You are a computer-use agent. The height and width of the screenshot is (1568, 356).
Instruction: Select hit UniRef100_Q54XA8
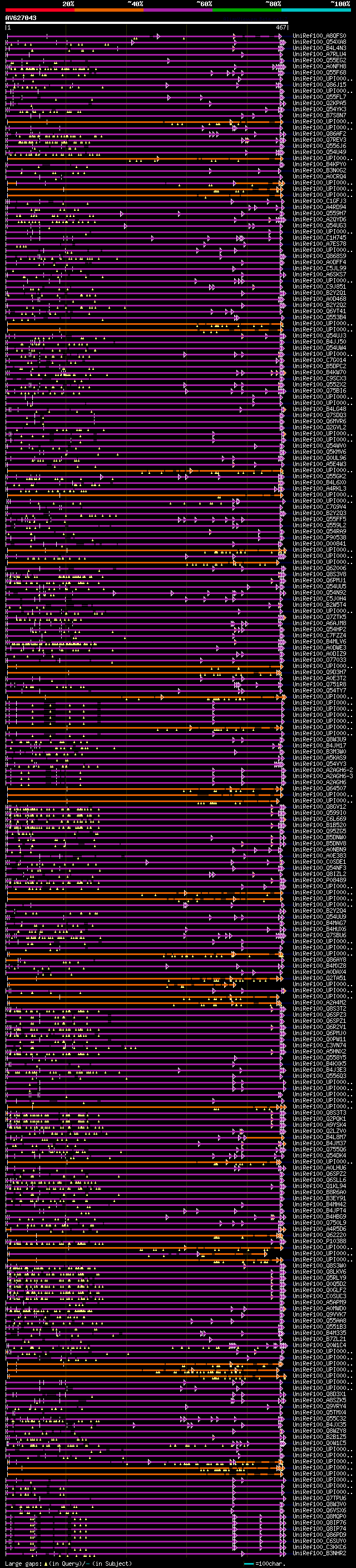pos(319,42)
